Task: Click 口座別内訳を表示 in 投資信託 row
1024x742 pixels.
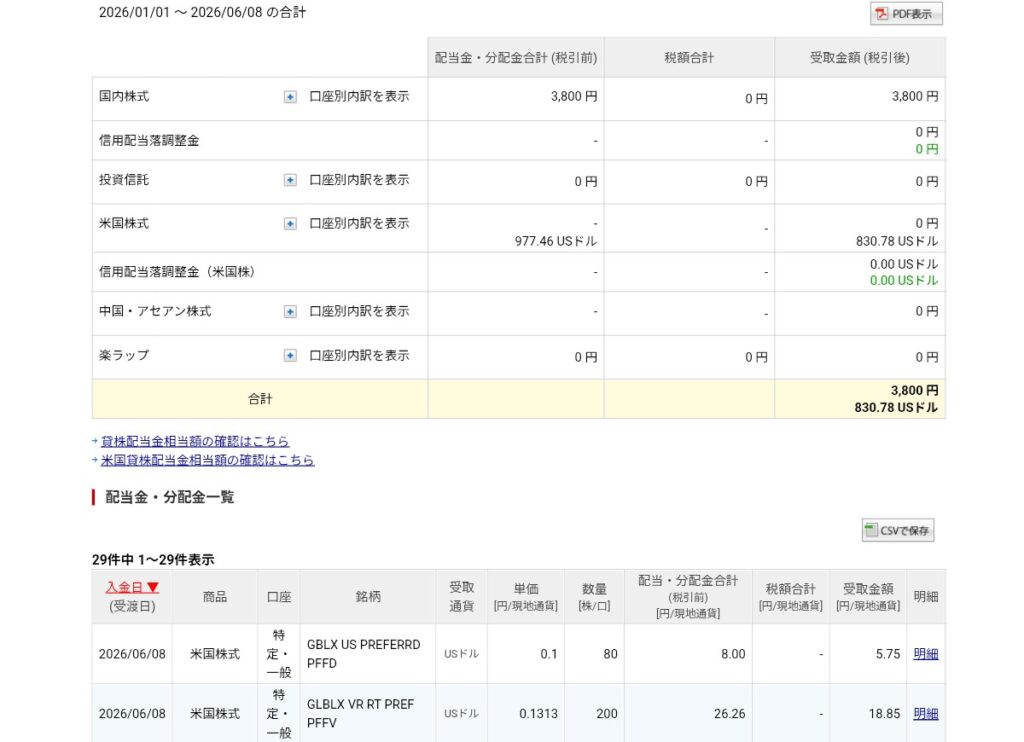Action: (x=359, y=180)
